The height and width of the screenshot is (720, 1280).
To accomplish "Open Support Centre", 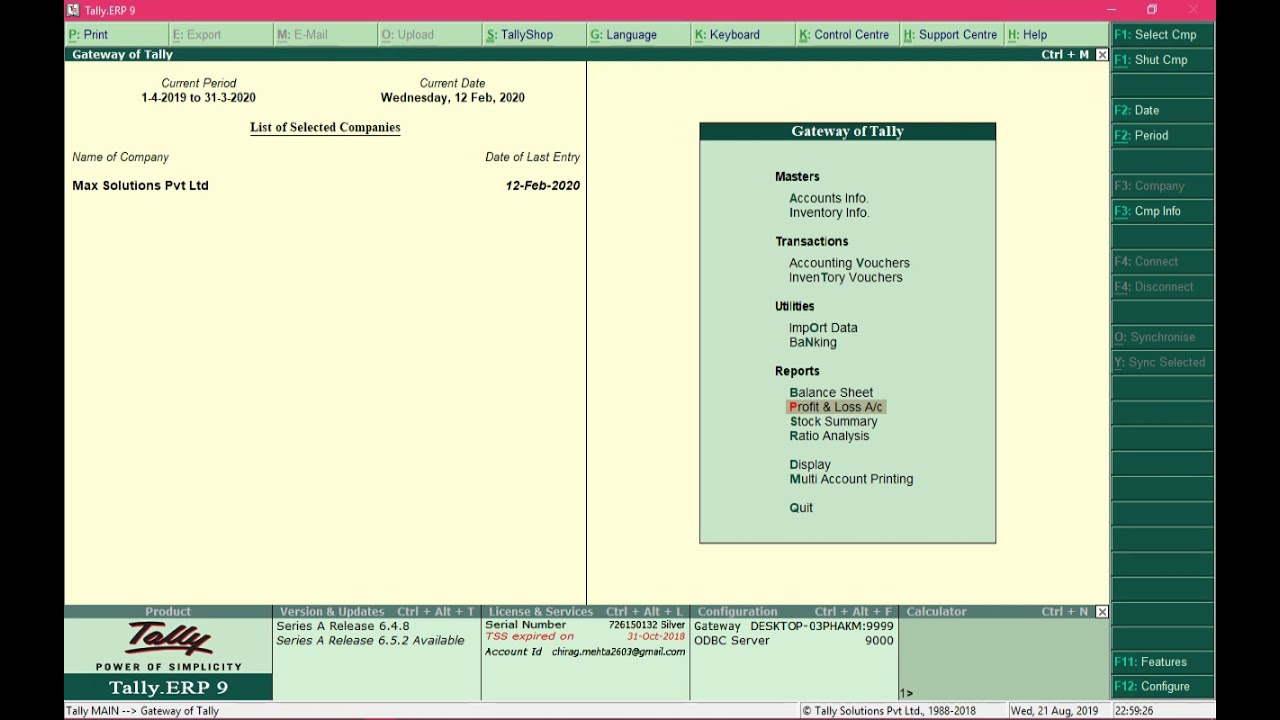I will 950,35.
